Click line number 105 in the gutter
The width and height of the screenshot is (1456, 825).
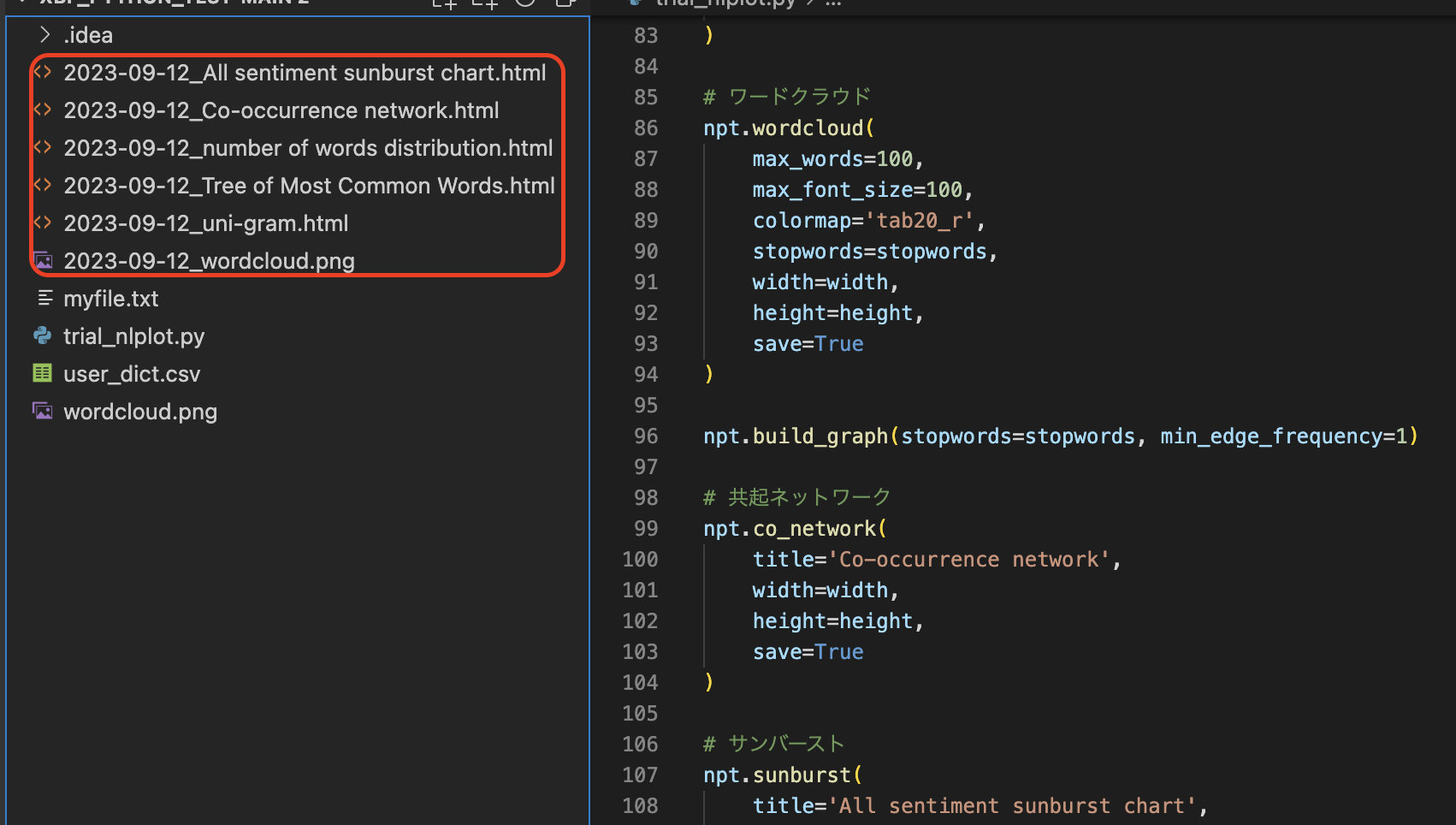(640, 714)
